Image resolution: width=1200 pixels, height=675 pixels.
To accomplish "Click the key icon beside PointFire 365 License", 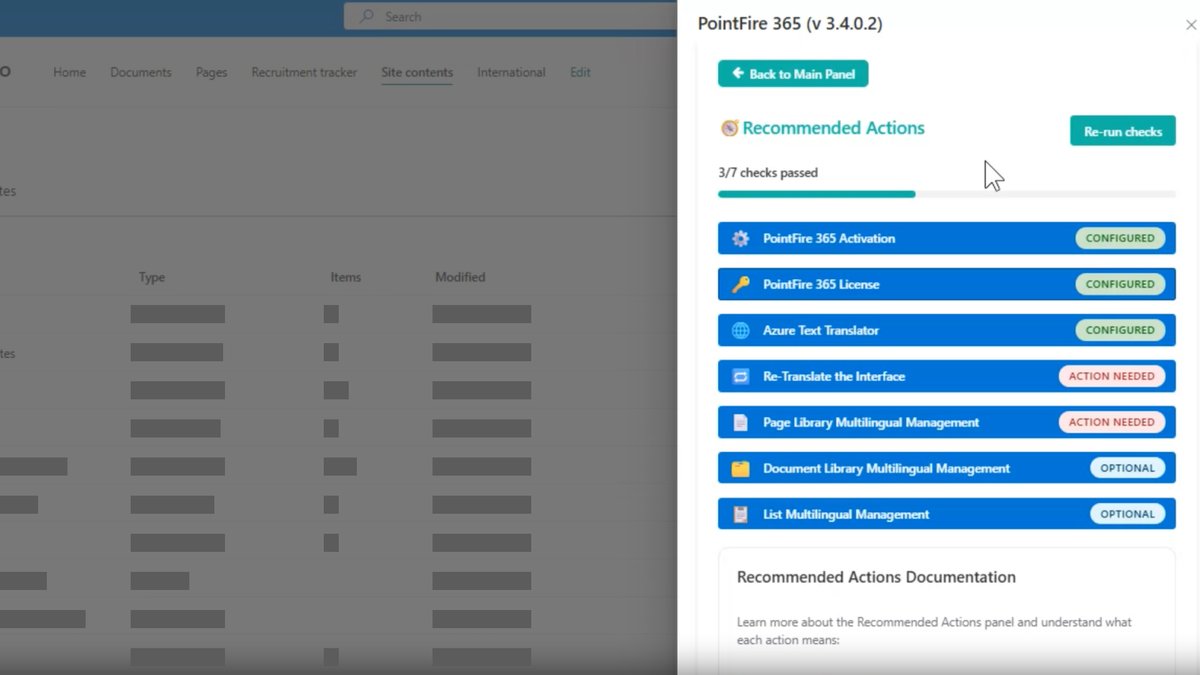I will (740, 285).
